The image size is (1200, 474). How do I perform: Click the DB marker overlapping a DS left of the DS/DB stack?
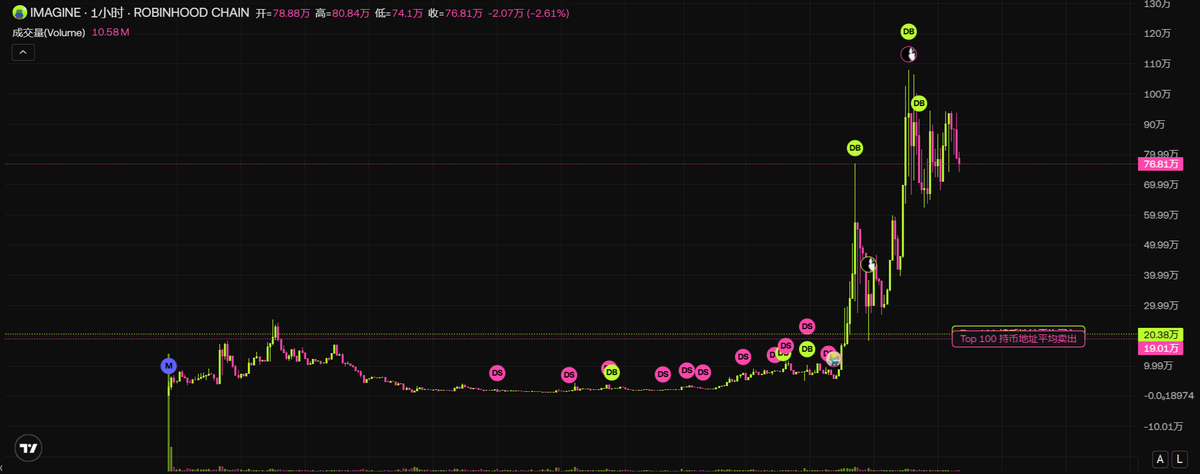[782, 356]
